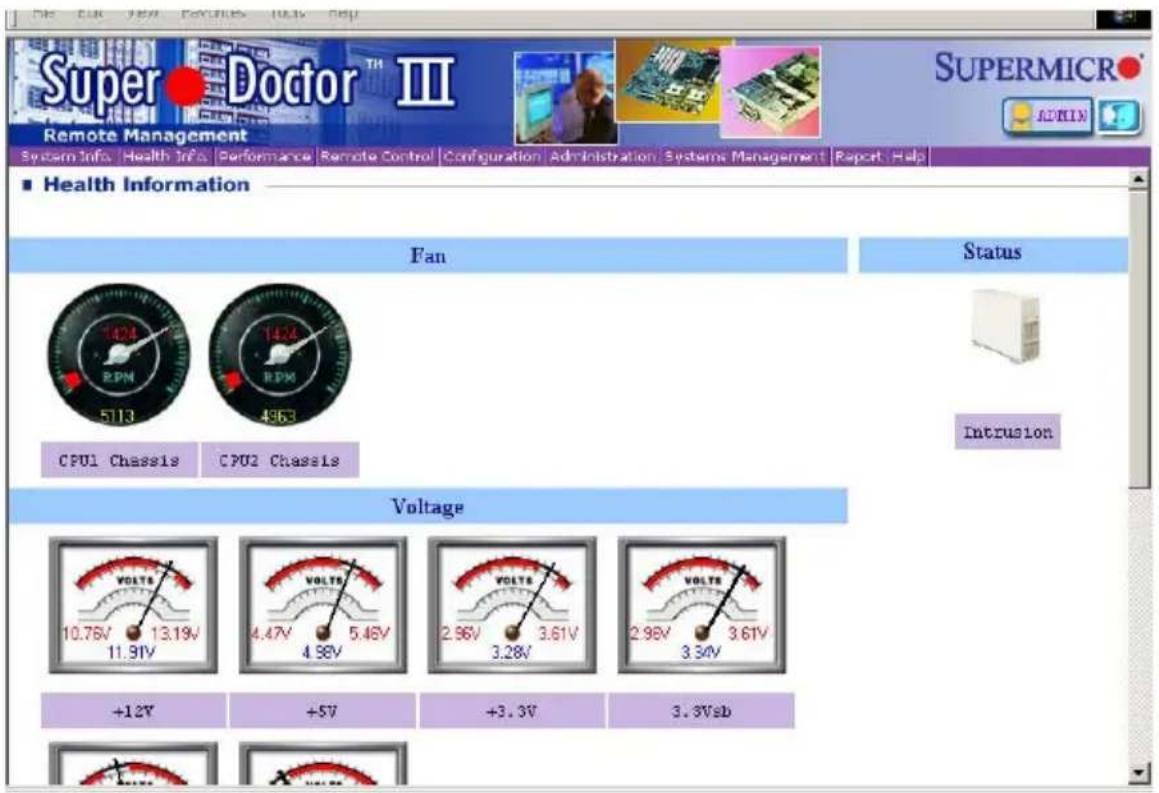Select the +5V label
This screenshot has width=1159, height=793.
(x=322, y=711)
